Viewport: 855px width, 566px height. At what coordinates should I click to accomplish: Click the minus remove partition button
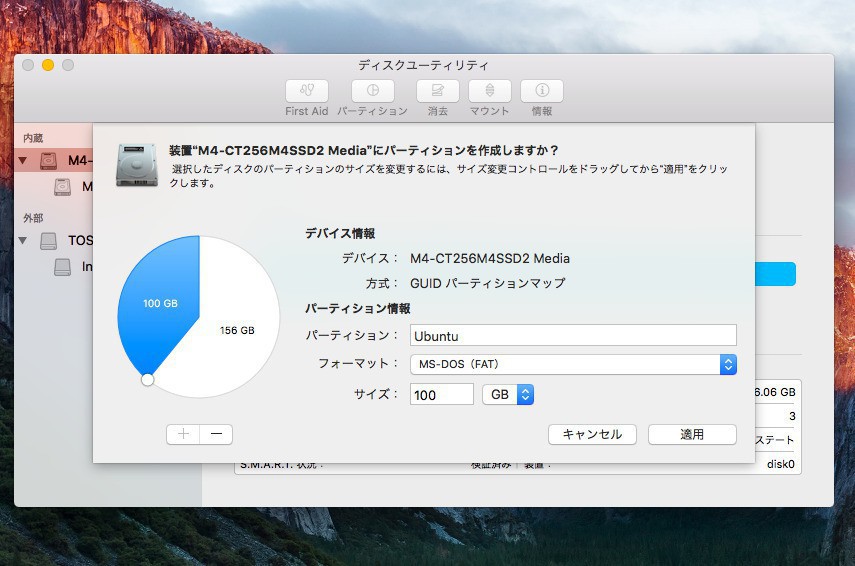point(216,435)
